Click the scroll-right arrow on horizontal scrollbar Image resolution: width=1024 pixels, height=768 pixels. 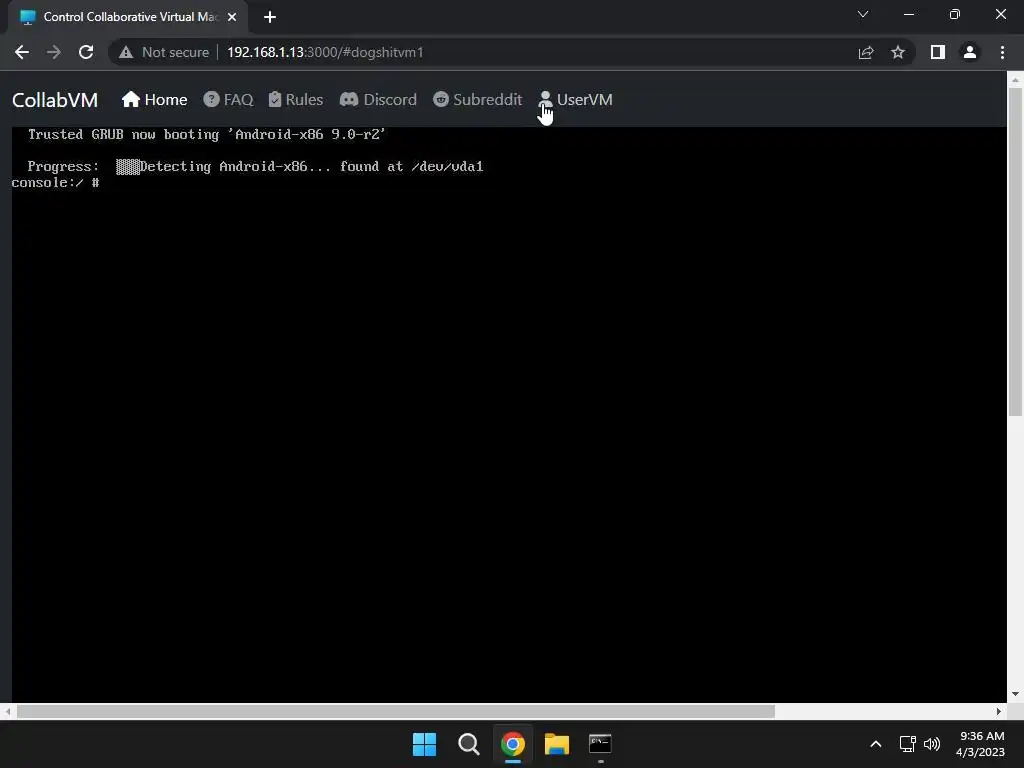tap(999, 711)
